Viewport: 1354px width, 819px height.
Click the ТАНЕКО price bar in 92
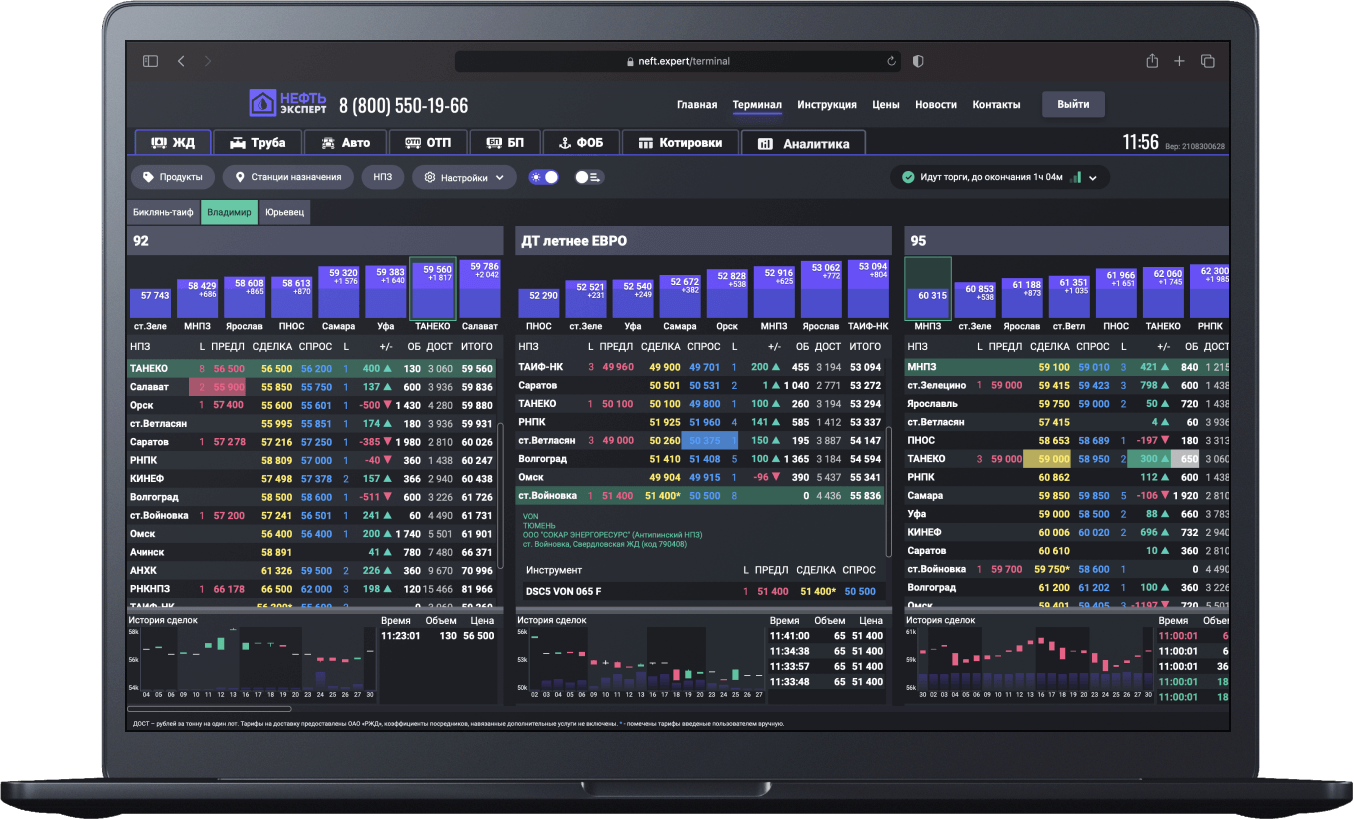432,290
